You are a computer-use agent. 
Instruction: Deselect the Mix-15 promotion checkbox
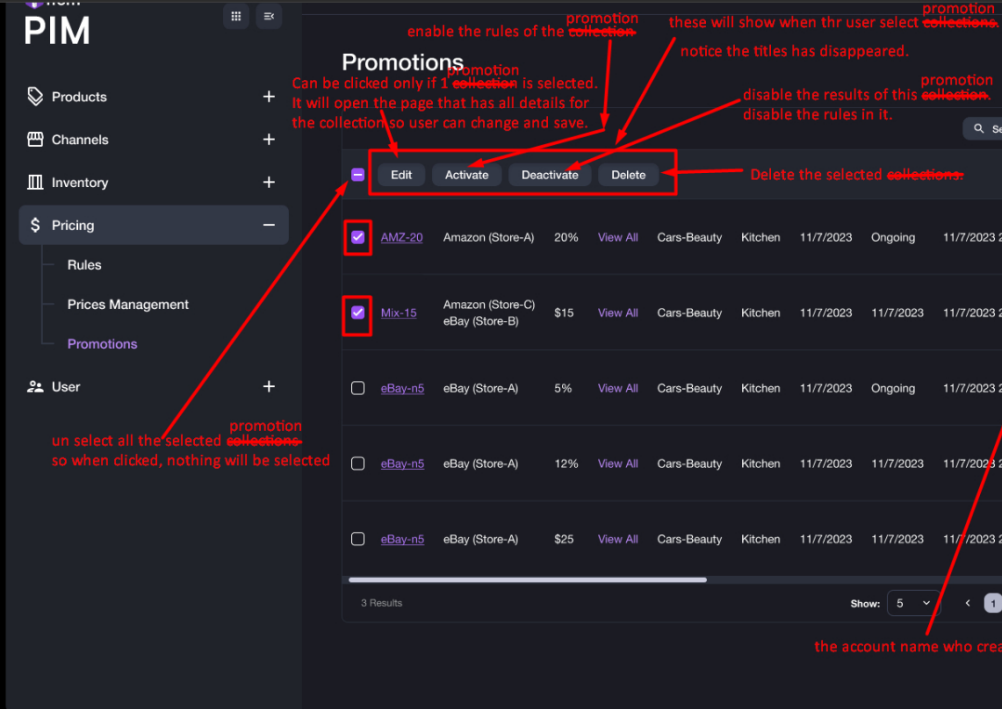click(x=357, y=313)
